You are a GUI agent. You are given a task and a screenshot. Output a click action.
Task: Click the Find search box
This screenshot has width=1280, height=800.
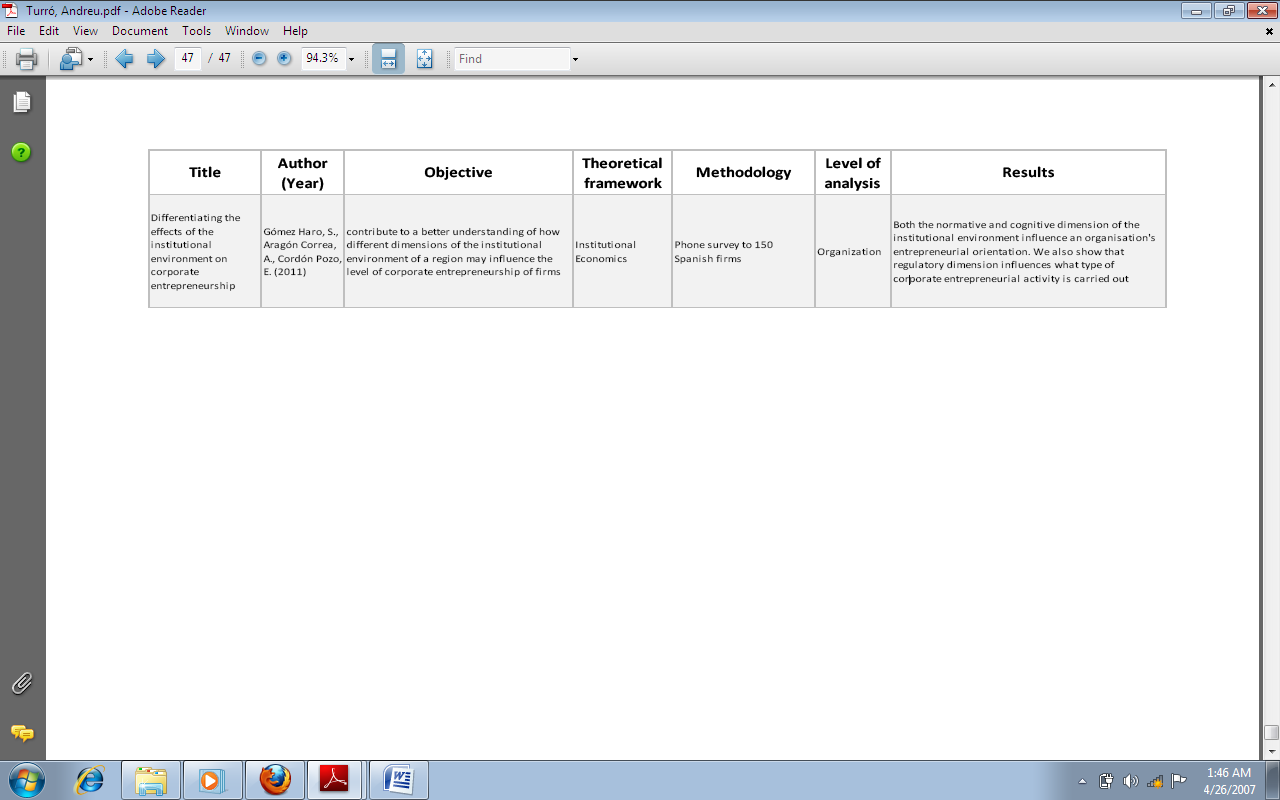tap(512, 59)
